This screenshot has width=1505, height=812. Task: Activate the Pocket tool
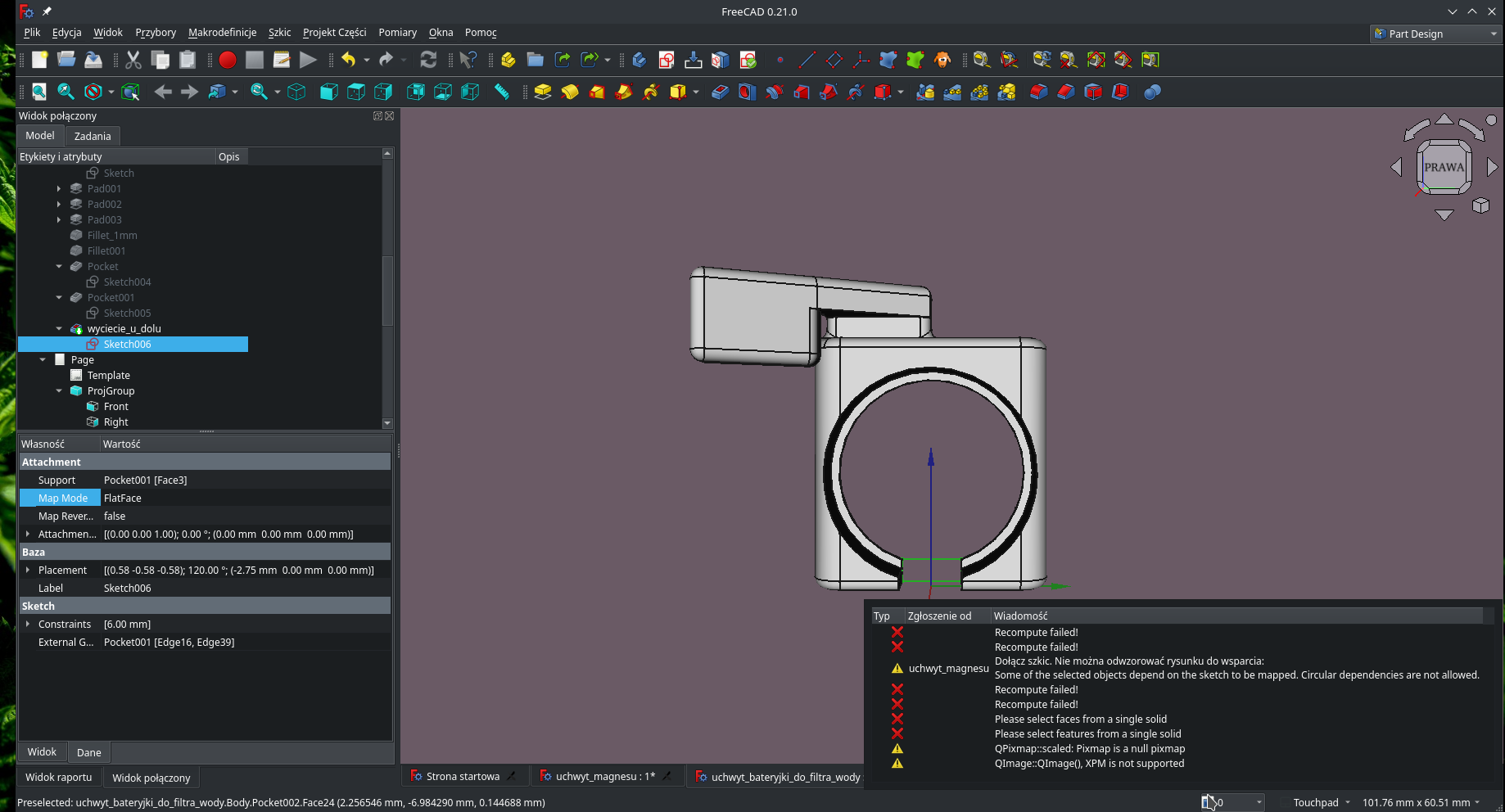pos(719,92)
